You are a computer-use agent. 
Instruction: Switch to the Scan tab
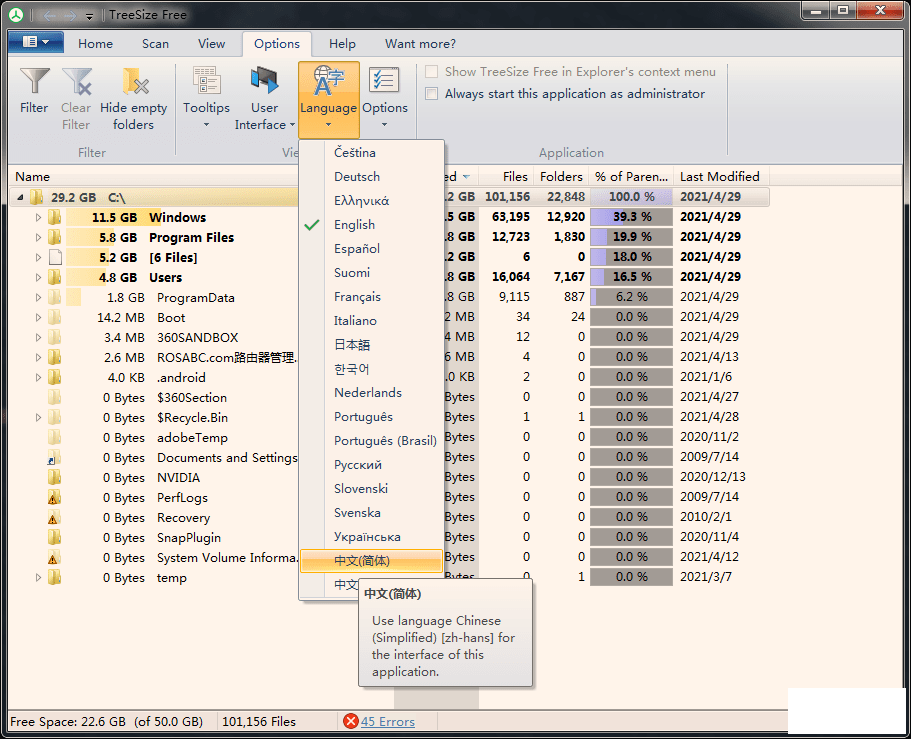click(155, 44)
